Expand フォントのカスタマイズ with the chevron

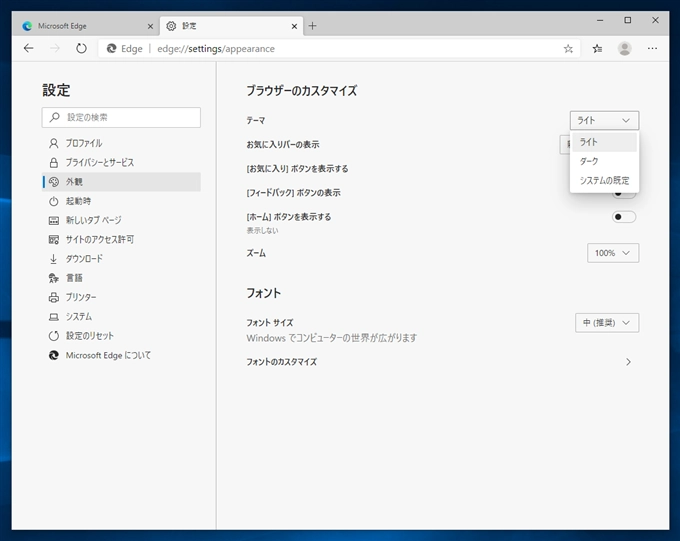[x=628, y=362]
